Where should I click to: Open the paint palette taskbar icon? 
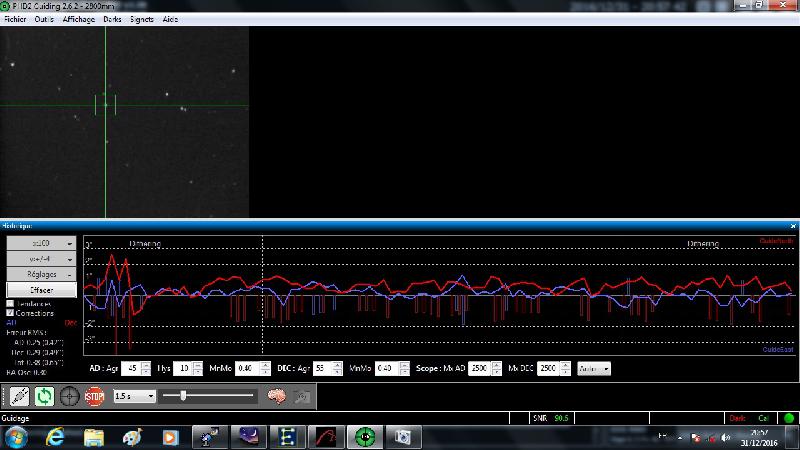pyautogui.click(x=133, y=438)
